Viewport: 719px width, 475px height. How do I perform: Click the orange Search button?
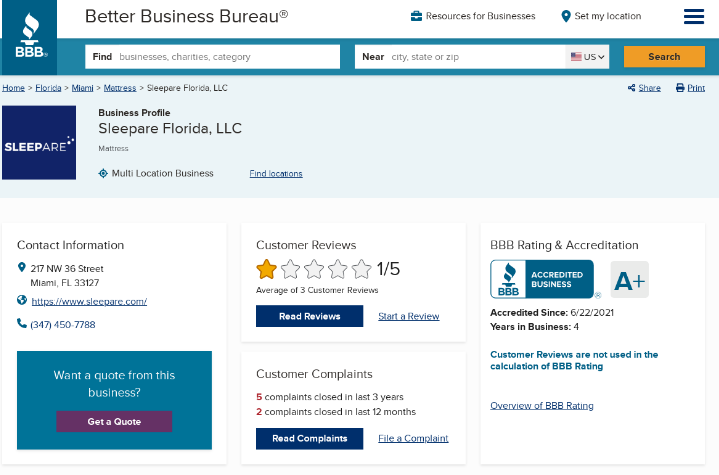coord(664,57)
